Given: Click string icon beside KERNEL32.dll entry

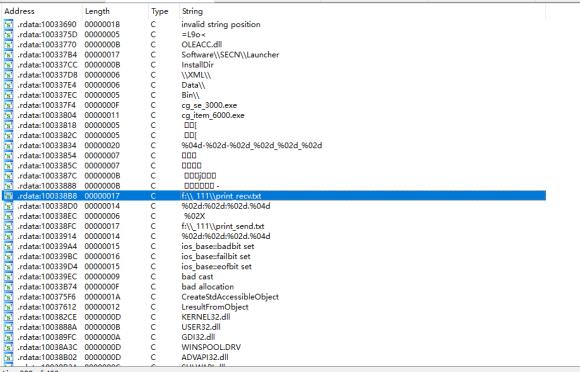Looking at the screenshot, I should 8,317.
